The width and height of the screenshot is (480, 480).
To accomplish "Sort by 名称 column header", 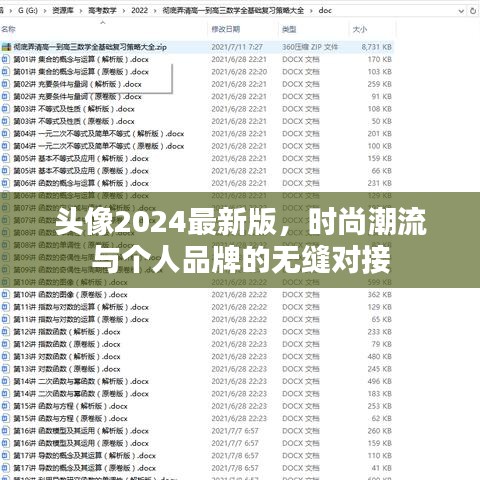I will point(8,29).
